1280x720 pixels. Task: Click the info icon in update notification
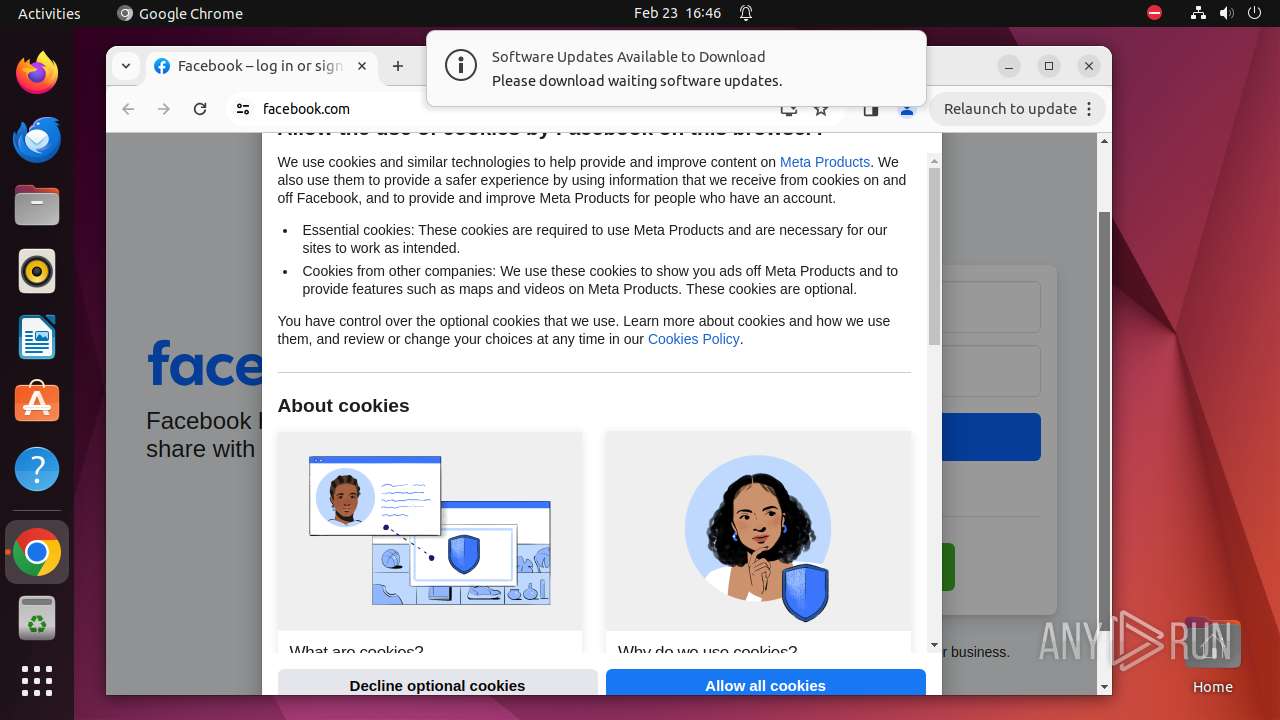click(x=460, y=67)
